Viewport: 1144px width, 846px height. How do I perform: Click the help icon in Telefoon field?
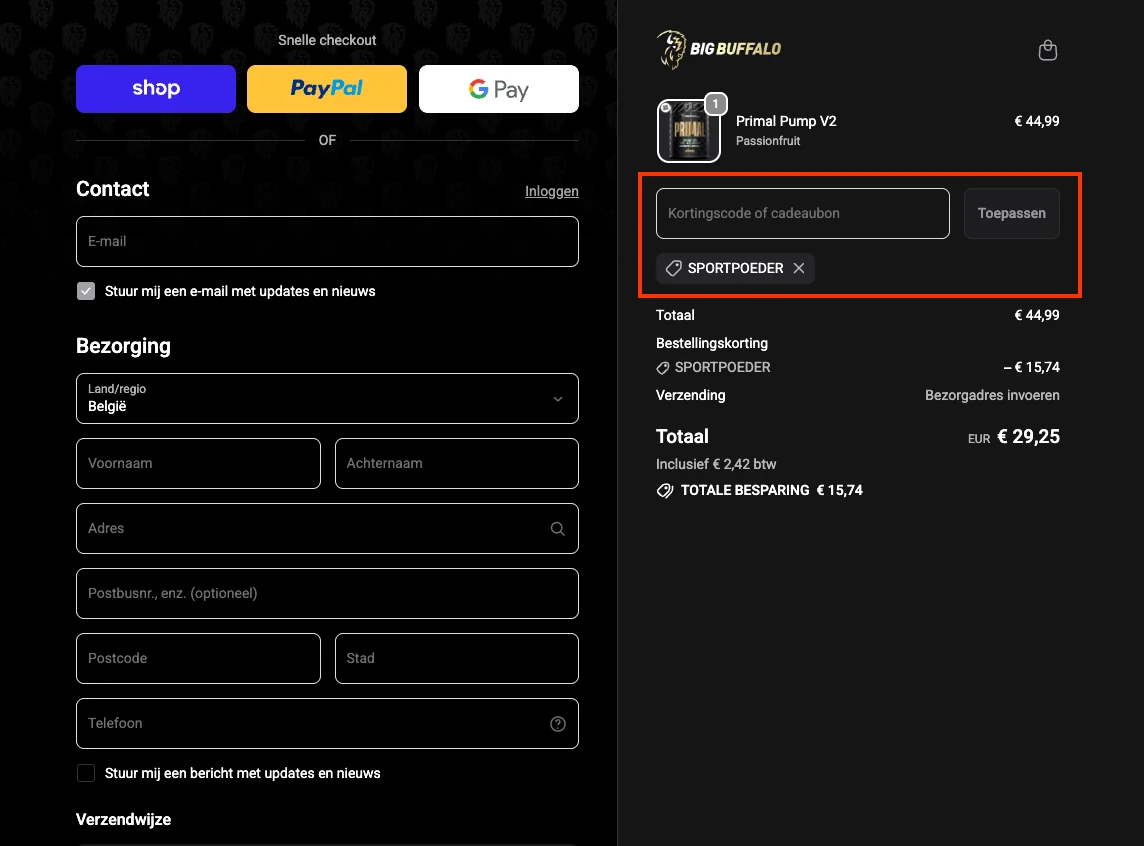(558, 724)
